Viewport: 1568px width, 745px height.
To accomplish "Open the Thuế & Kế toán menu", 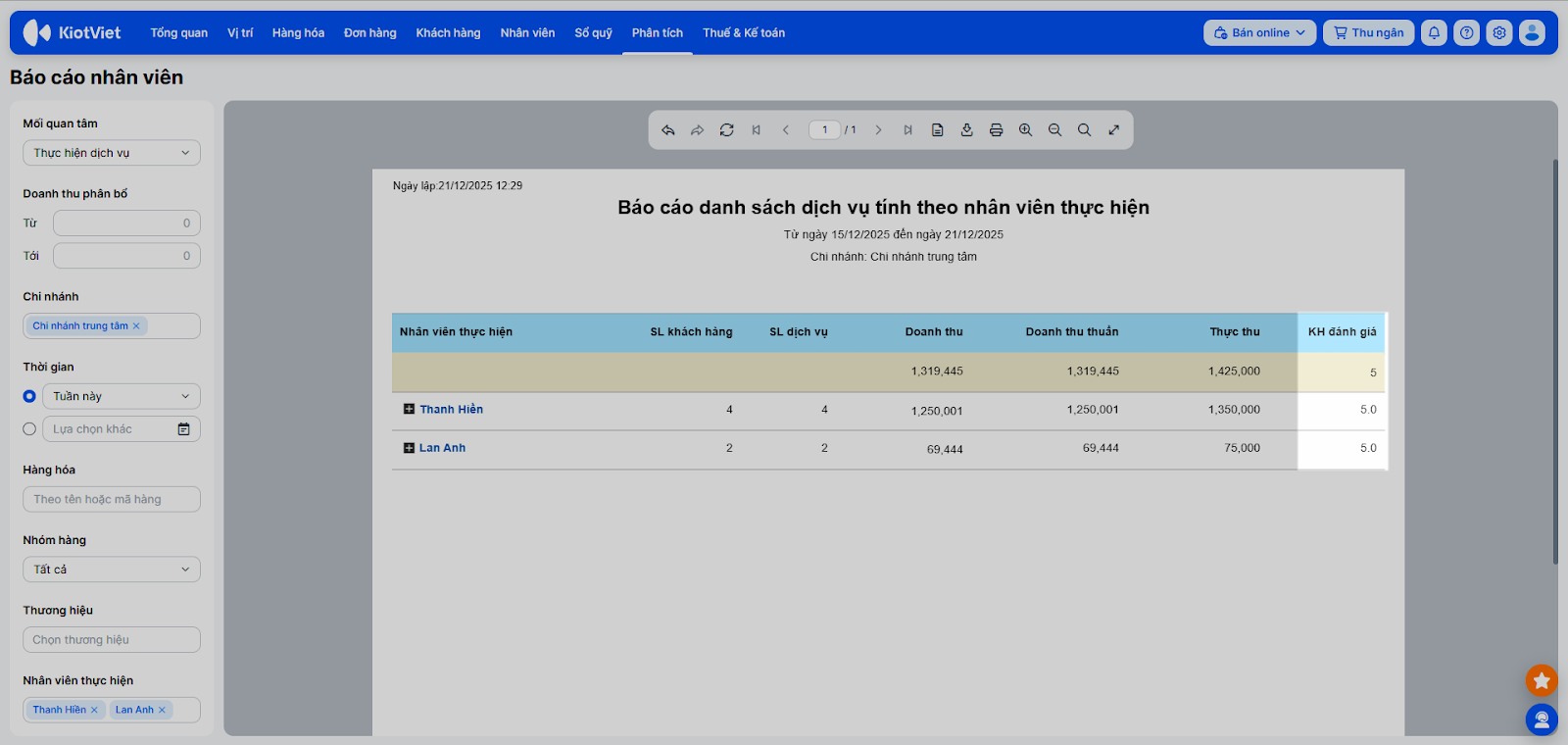I will pyautogui.click(x=744, y=32).
